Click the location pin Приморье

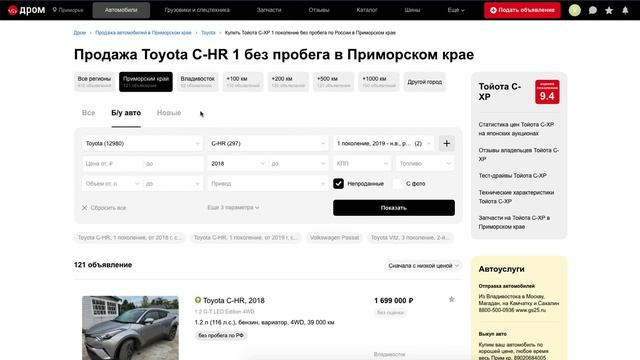(68, 10)
